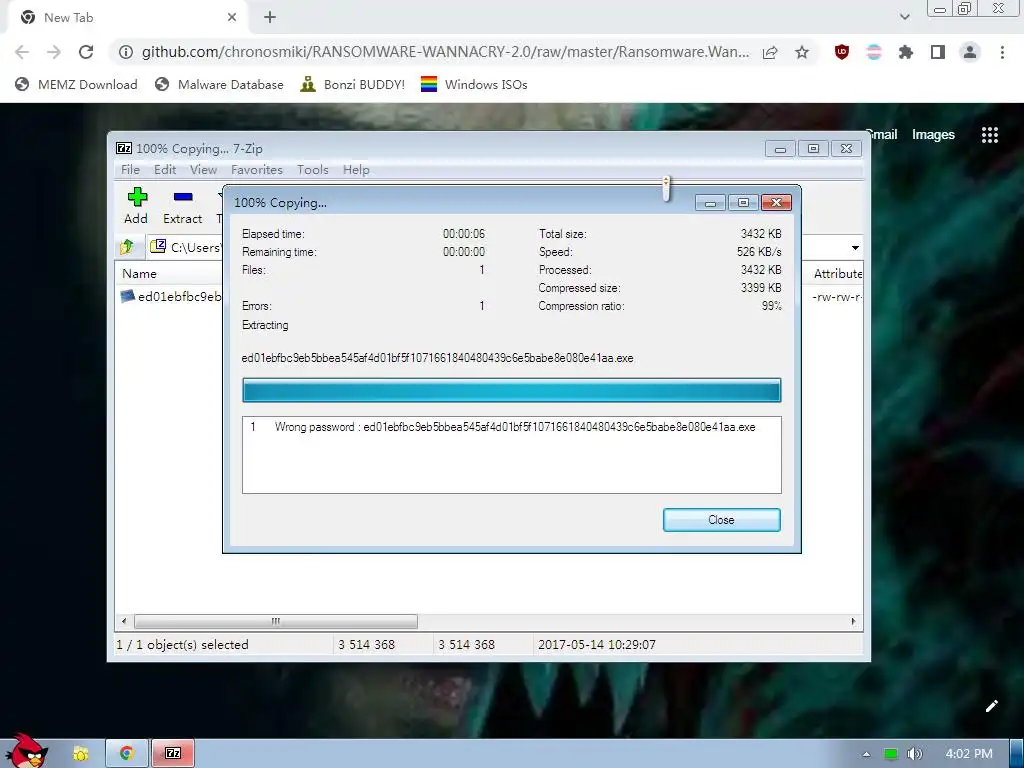Open a new Chrome tab

tap(270, 18)
